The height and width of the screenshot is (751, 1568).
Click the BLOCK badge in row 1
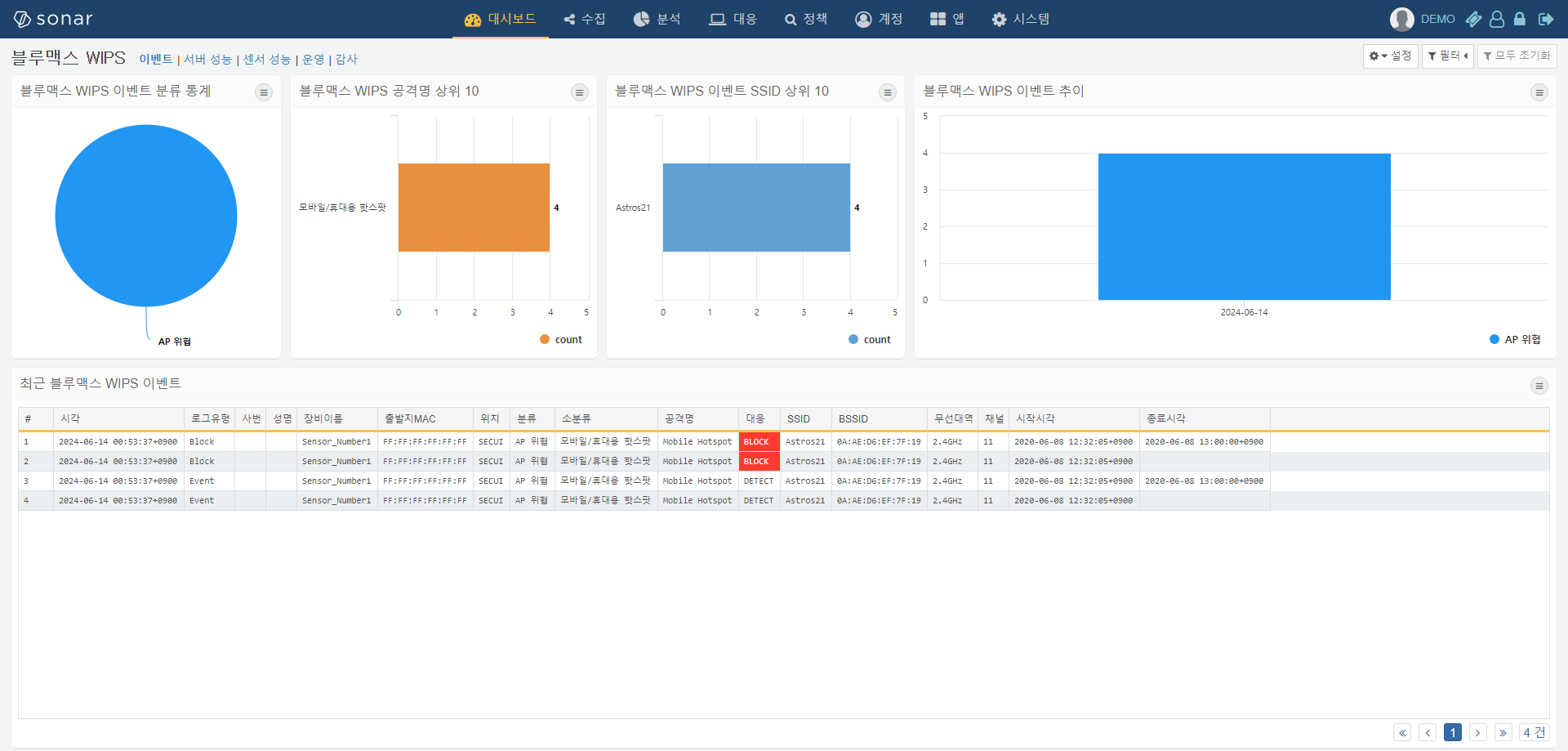tap(759, 441)
